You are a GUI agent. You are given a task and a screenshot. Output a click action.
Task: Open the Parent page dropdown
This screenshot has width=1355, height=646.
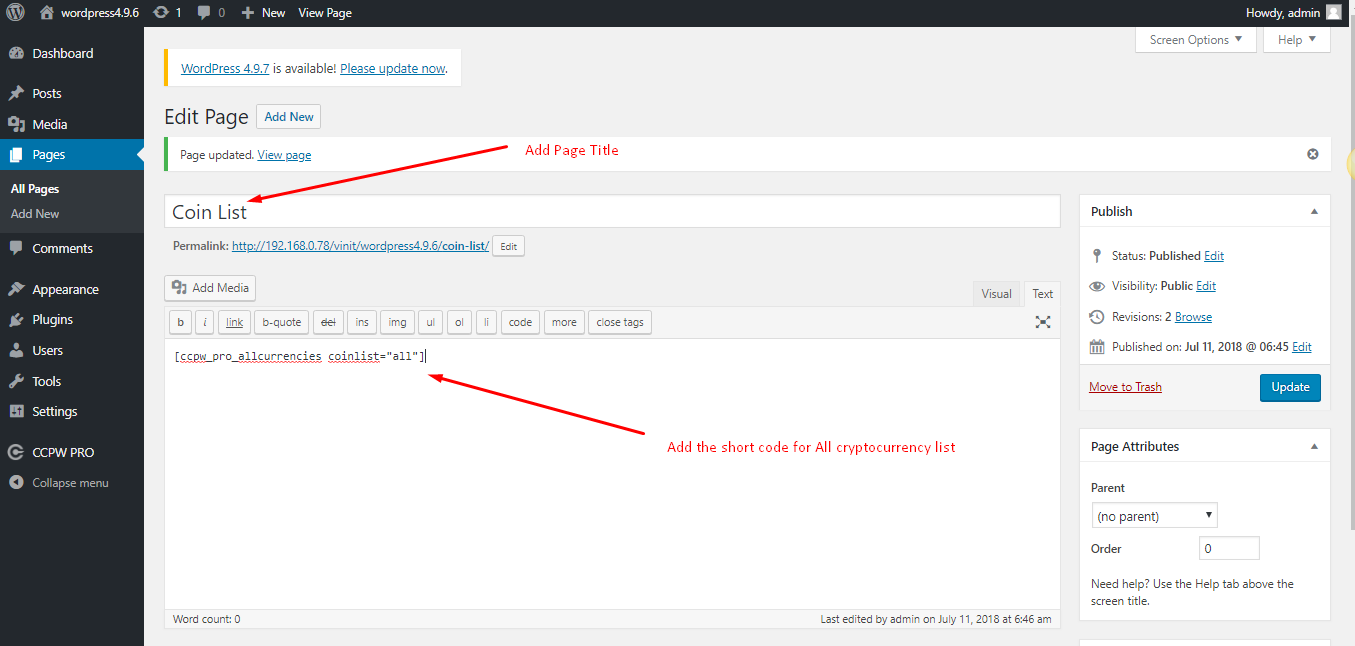(1155, 516)
